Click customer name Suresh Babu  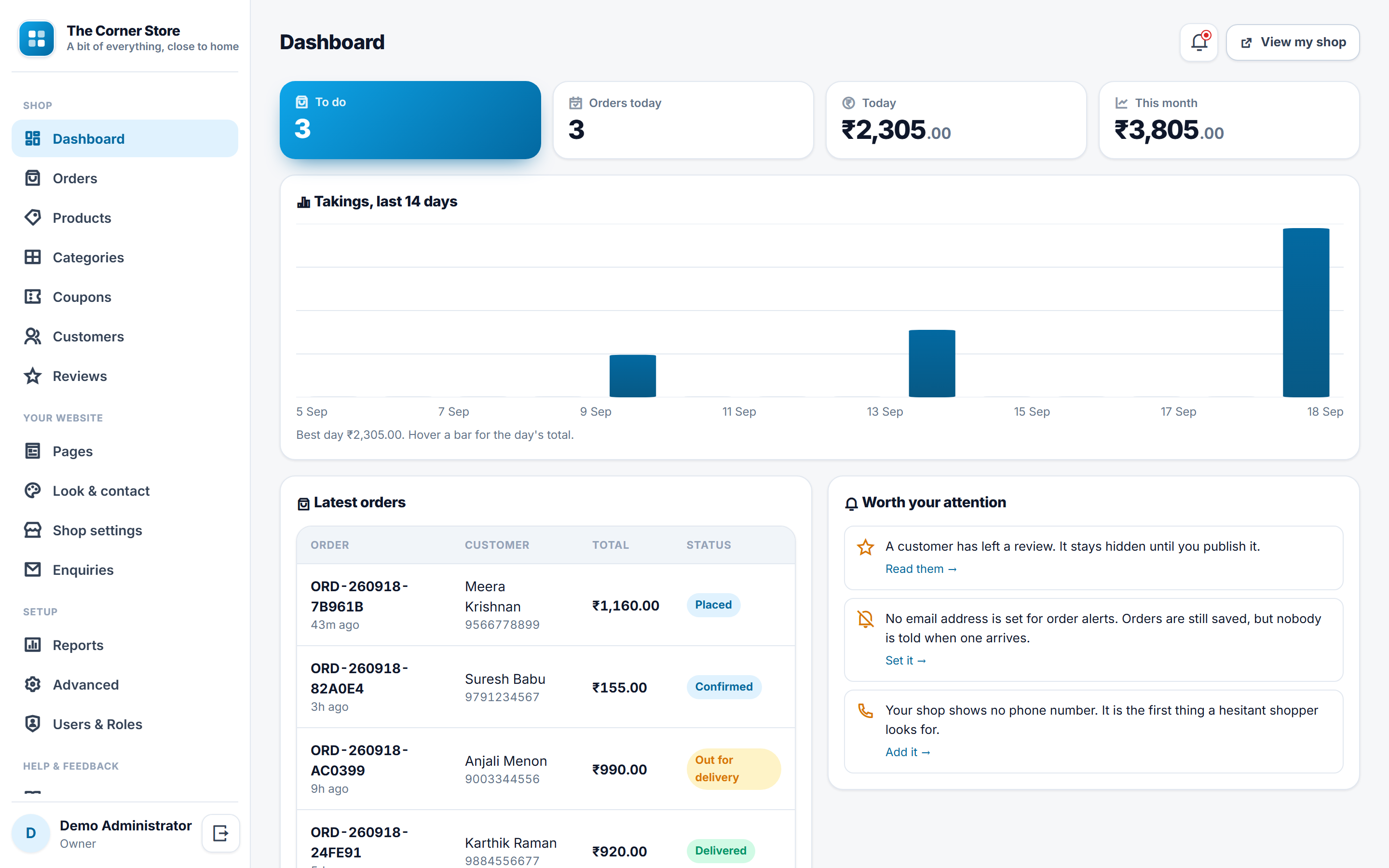[x=505, y=679]
